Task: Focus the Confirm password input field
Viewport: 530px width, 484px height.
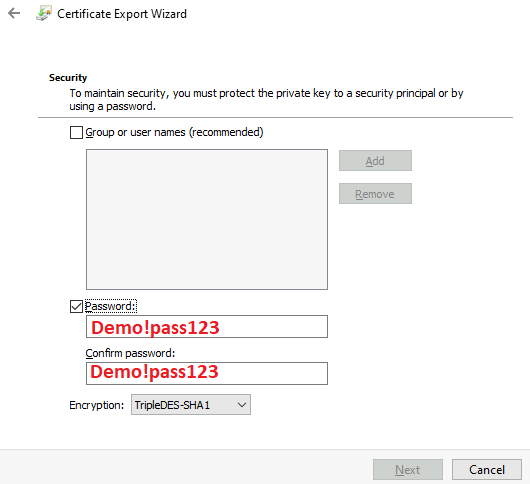Action: (207, 373)
